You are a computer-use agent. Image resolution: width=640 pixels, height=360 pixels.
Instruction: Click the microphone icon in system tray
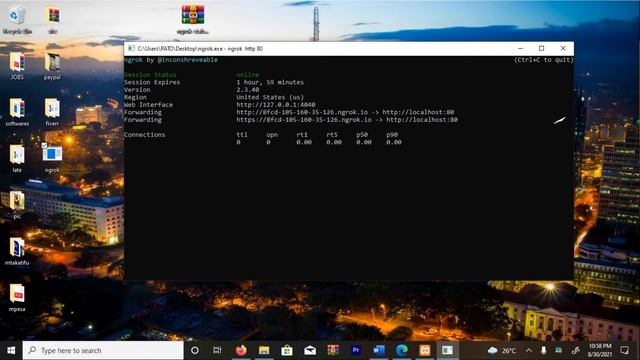[544, 350]
